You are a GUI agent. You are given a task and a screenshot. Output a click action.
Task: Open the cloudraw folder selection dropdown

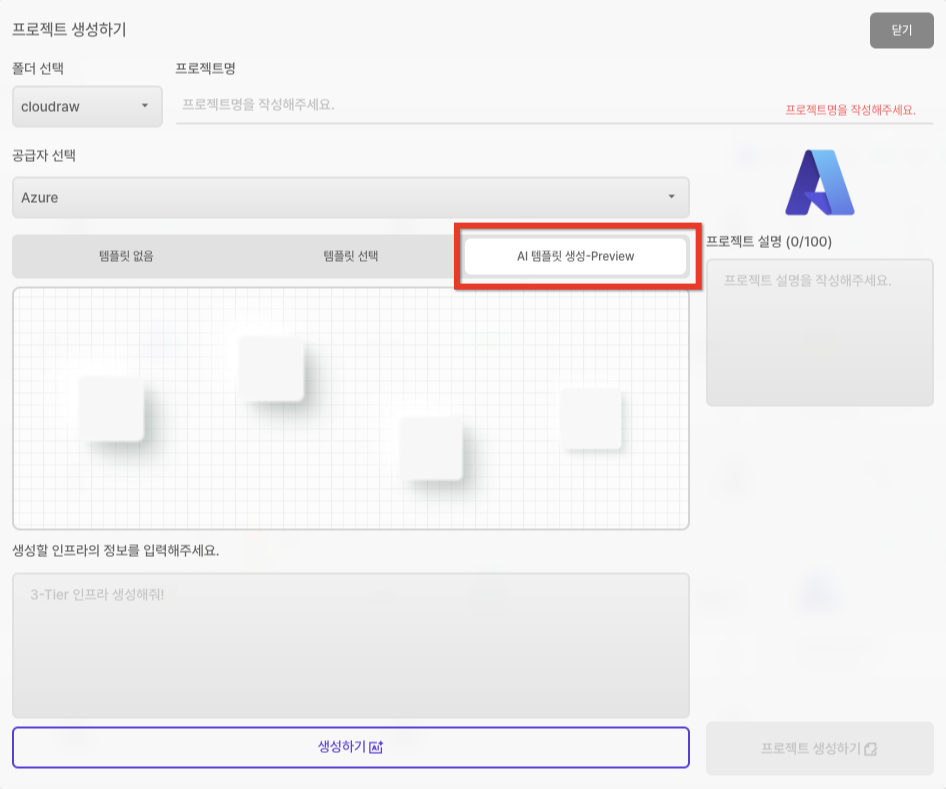(87, 105)
